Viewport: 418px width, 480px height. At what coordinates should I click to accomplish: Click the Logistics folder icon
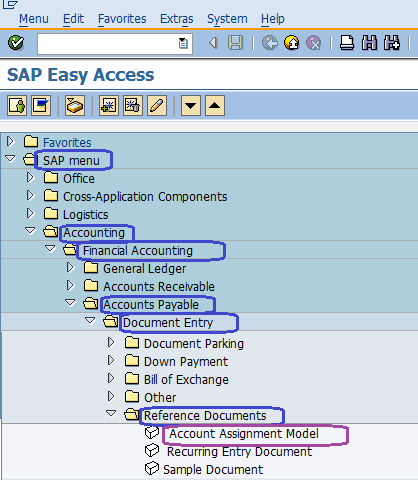coord(51,213)
